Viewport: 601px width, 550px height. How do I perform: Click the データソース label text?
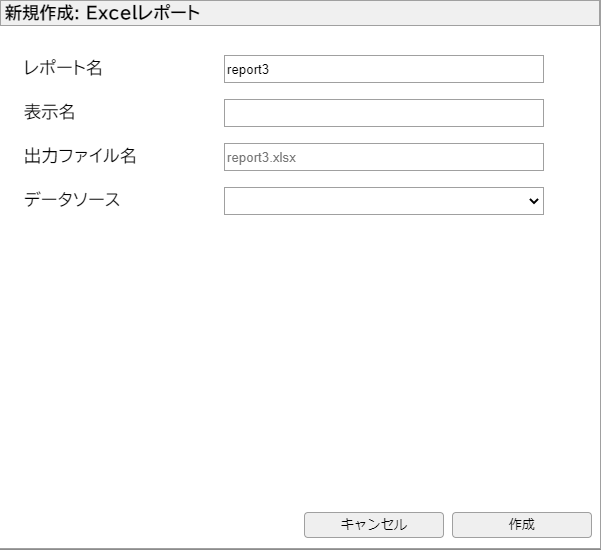pyautogui.click(x=72, y=200)
